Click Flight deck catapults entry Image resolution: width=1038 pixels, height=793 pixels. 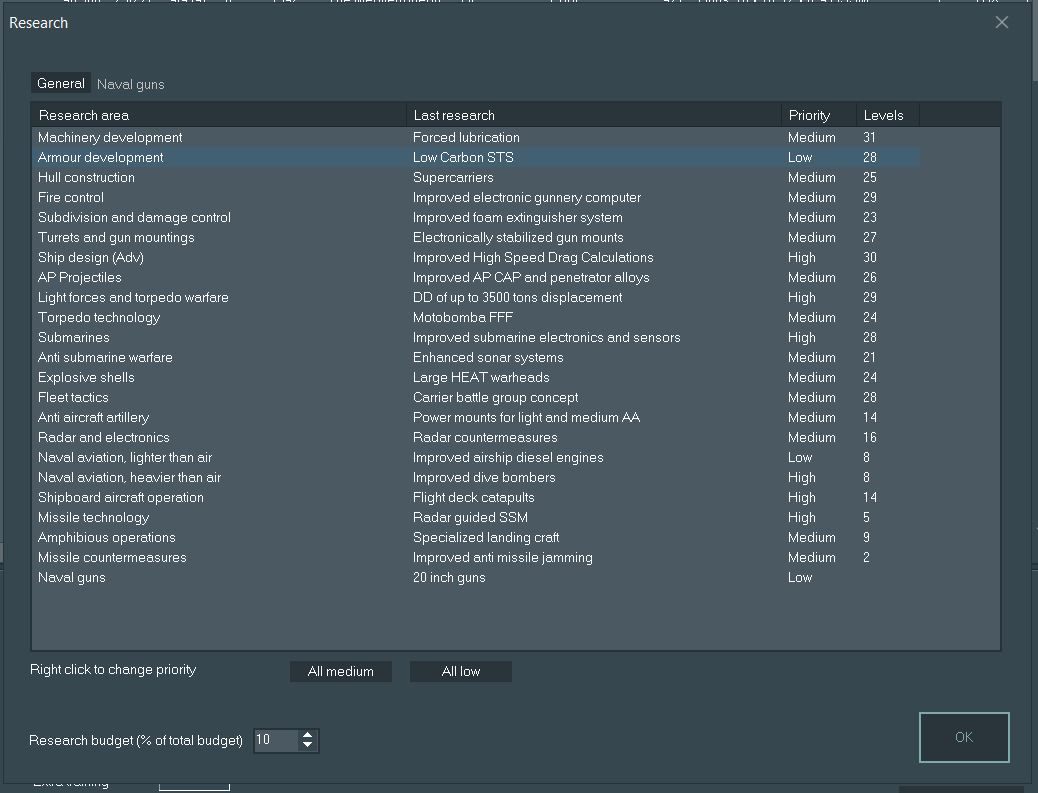coord(473,497)
